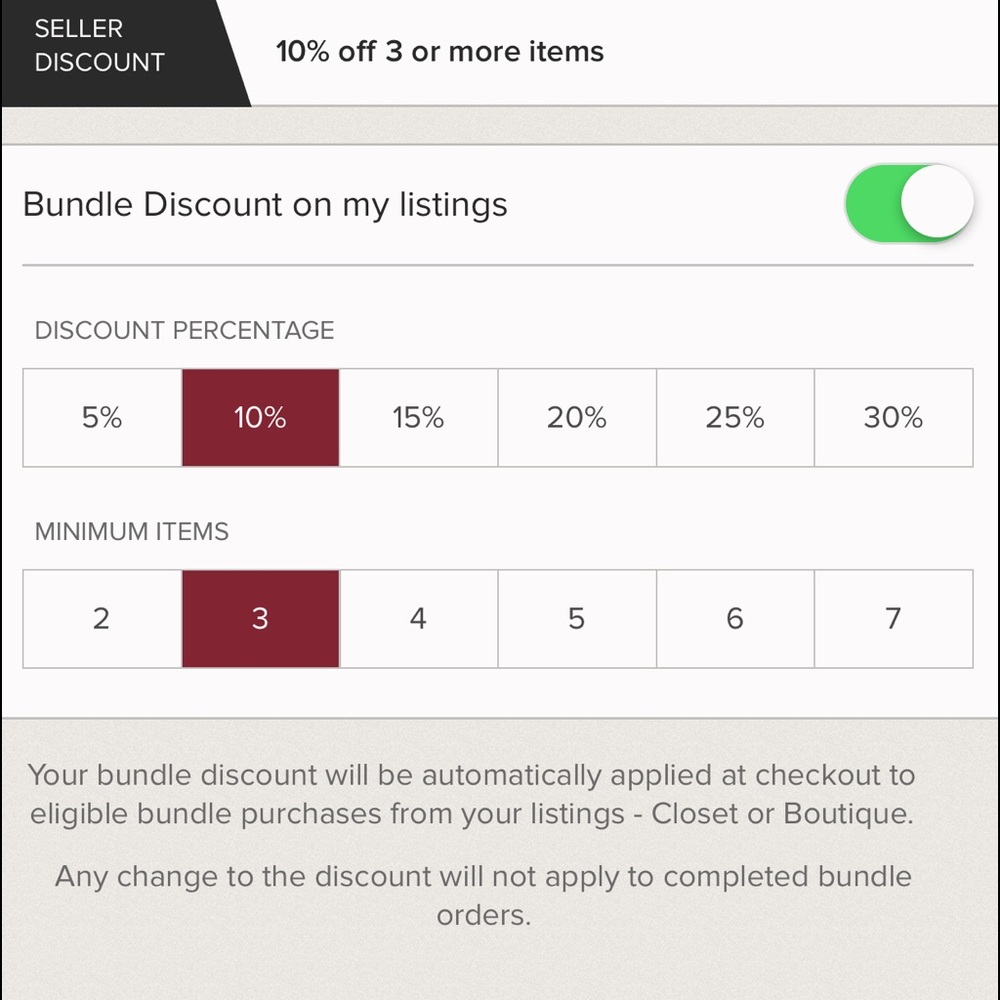Click the completed bundle orders notice

[x=483, y=895]
